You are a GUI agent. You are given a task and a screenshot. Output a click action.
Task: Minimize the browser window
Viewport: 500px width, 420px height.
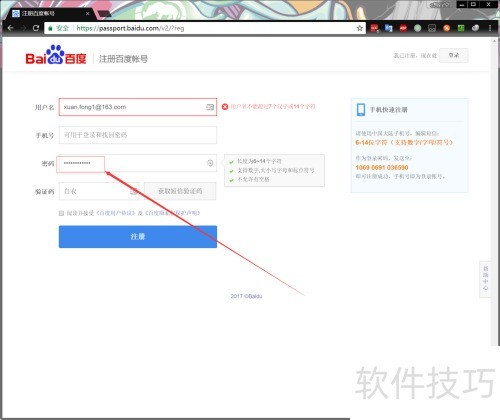coord(462,5)
